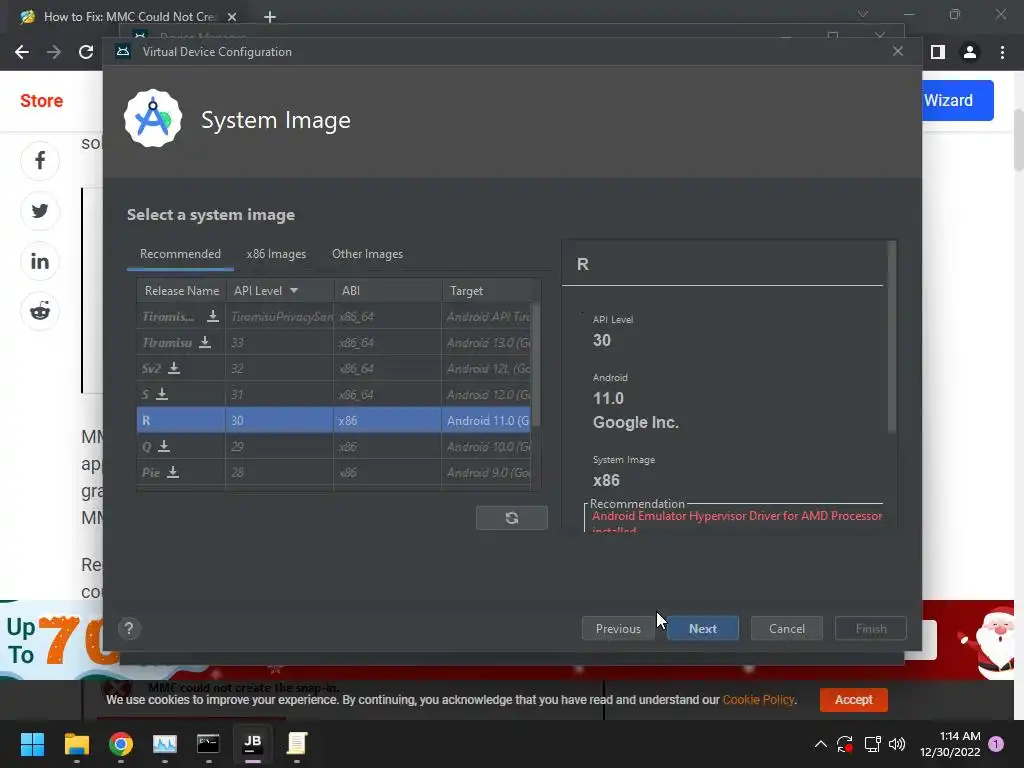Download the Pie API 28 image
This screenshot has width=1024, height=768.
173,472
